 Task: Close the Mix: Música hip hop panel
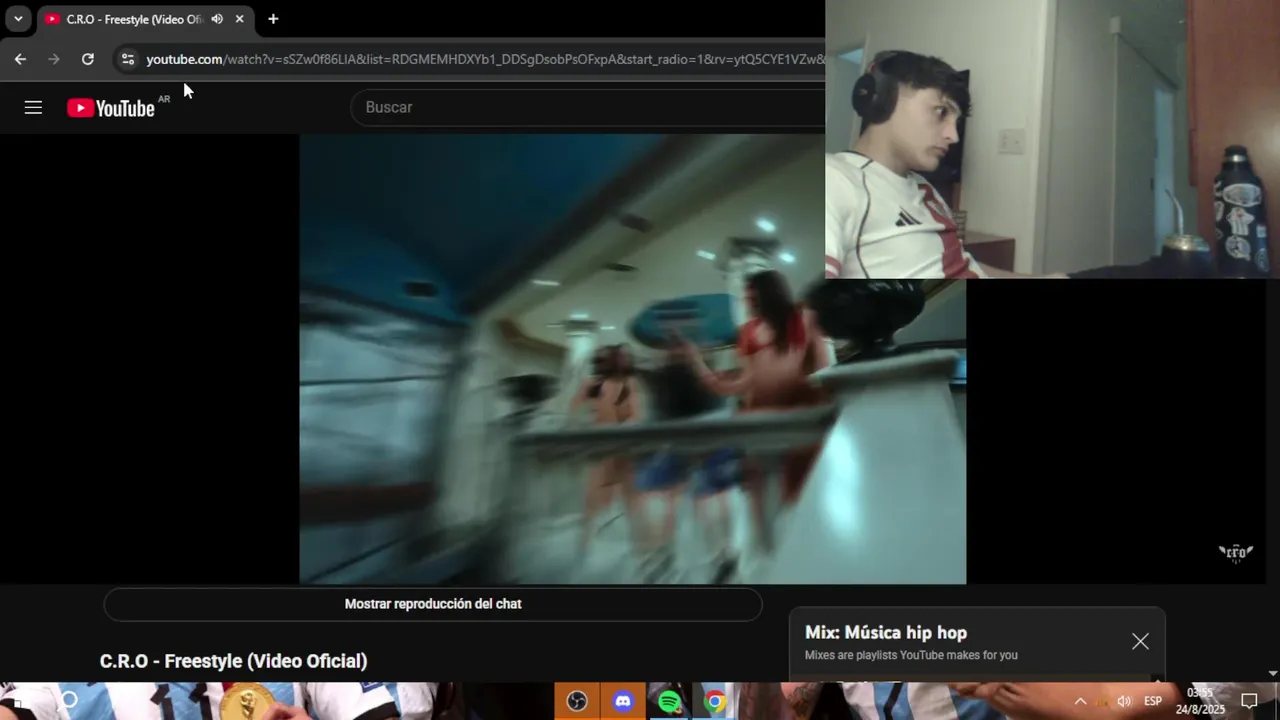coord(1140,642)
